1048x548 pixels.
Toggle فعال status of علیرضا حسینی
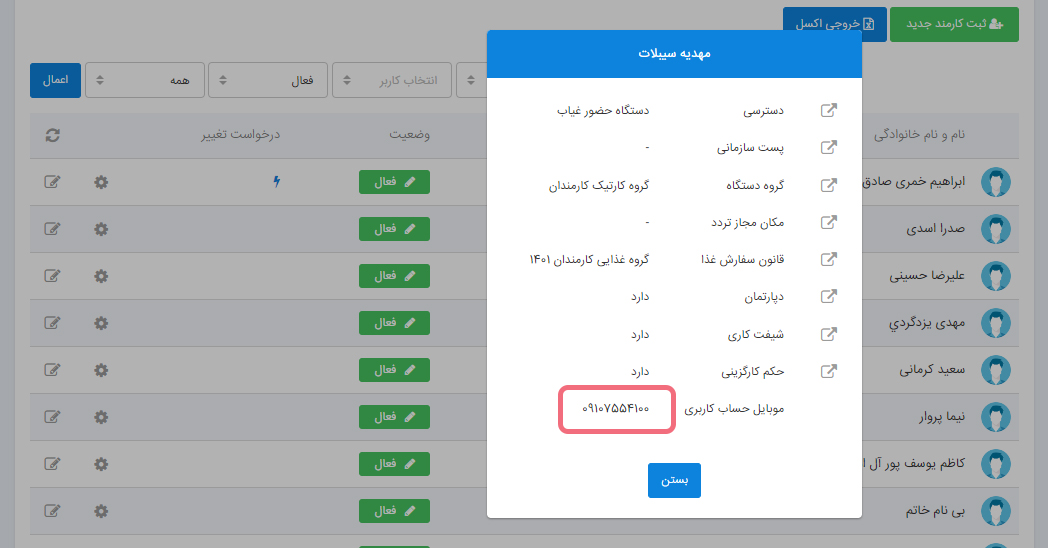(x=394, y=276)
